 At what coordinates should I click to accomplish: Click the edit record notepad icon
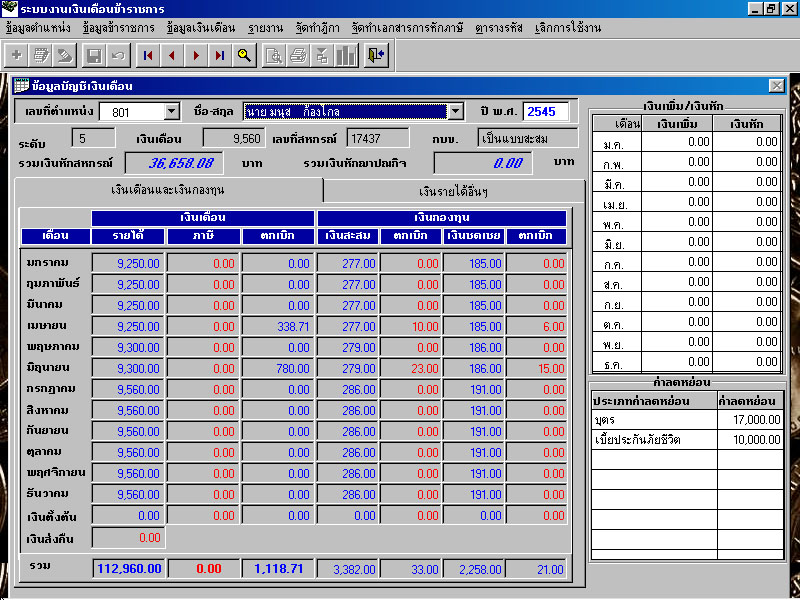[41, 55]
